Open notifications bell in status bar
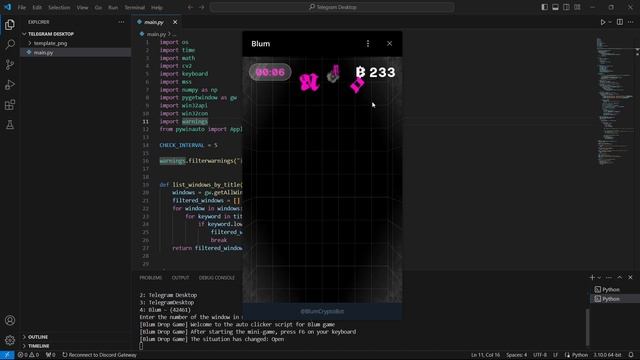 (x=631, y=355)
